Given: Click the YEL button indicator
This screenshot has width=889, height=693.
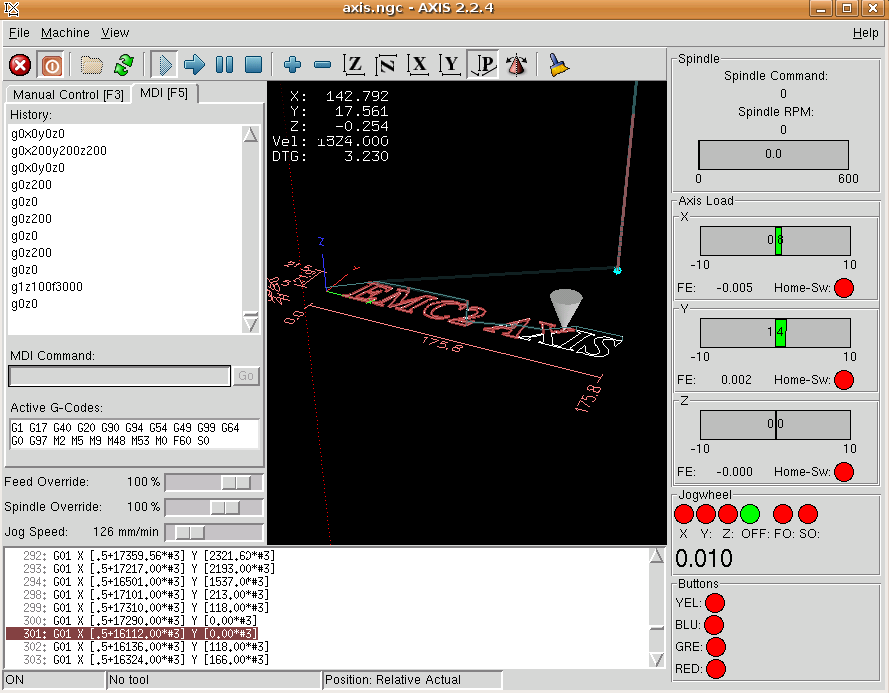Looking at the screenshot, I should pos(715,603).
